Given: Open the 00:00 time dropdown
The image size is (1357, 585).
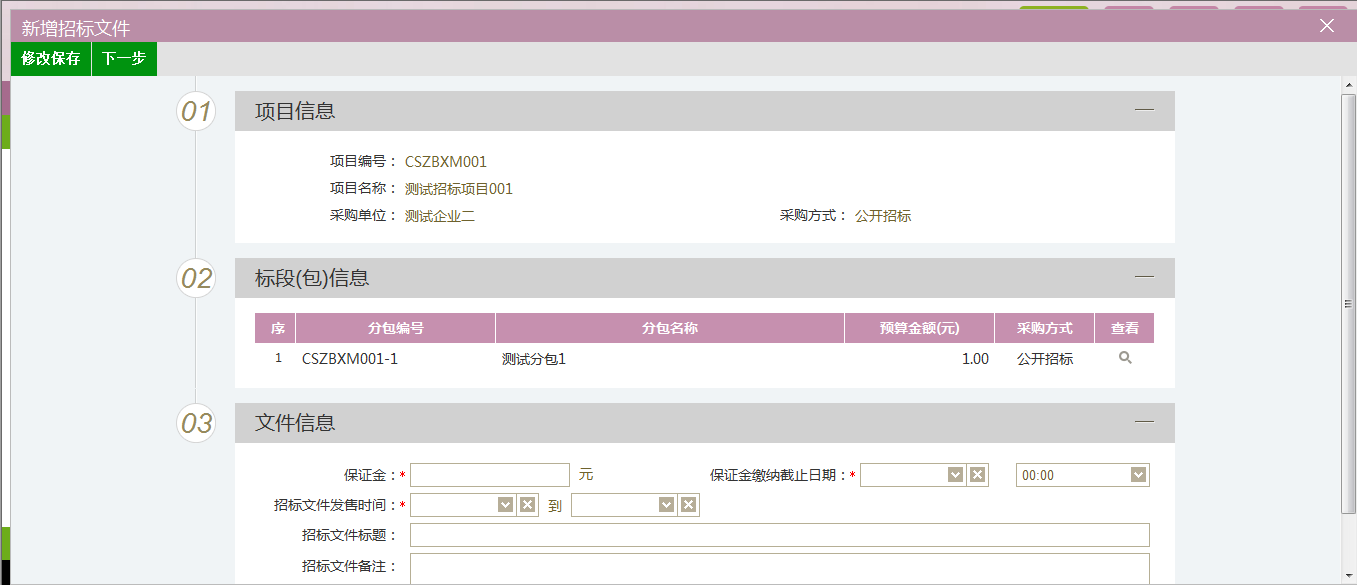Looking at the screenshot, I should point(1138,475).
